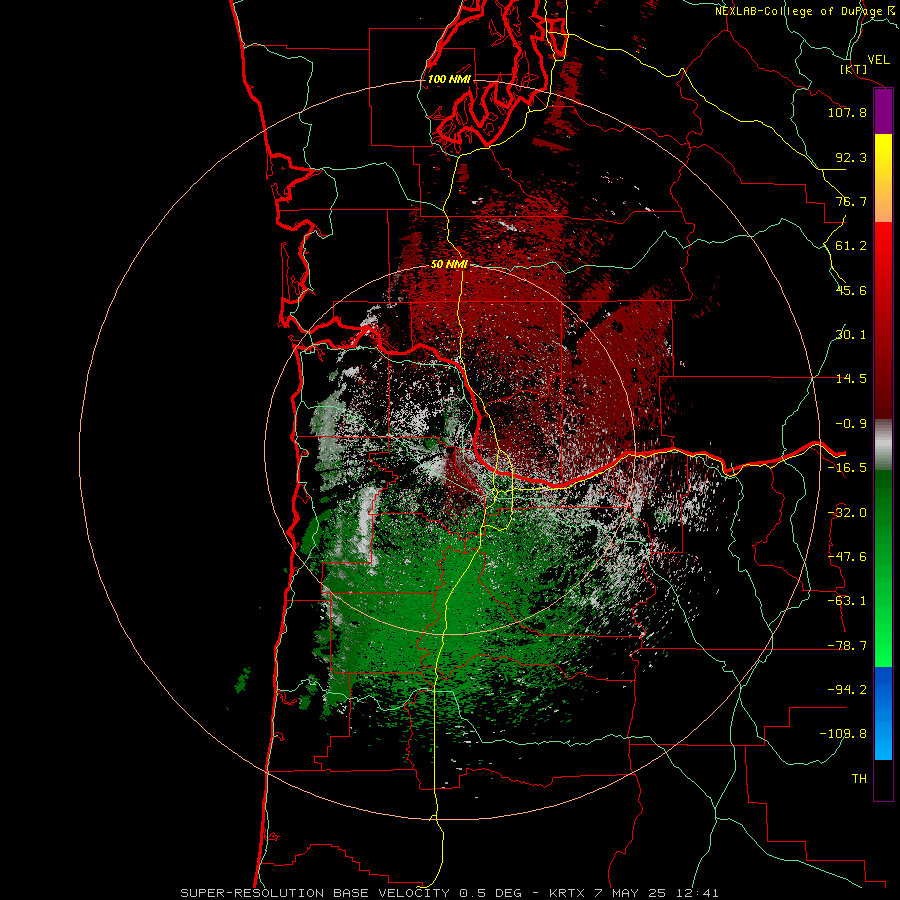Click the -0.9 velocity legend value

[x=851, y=424]
